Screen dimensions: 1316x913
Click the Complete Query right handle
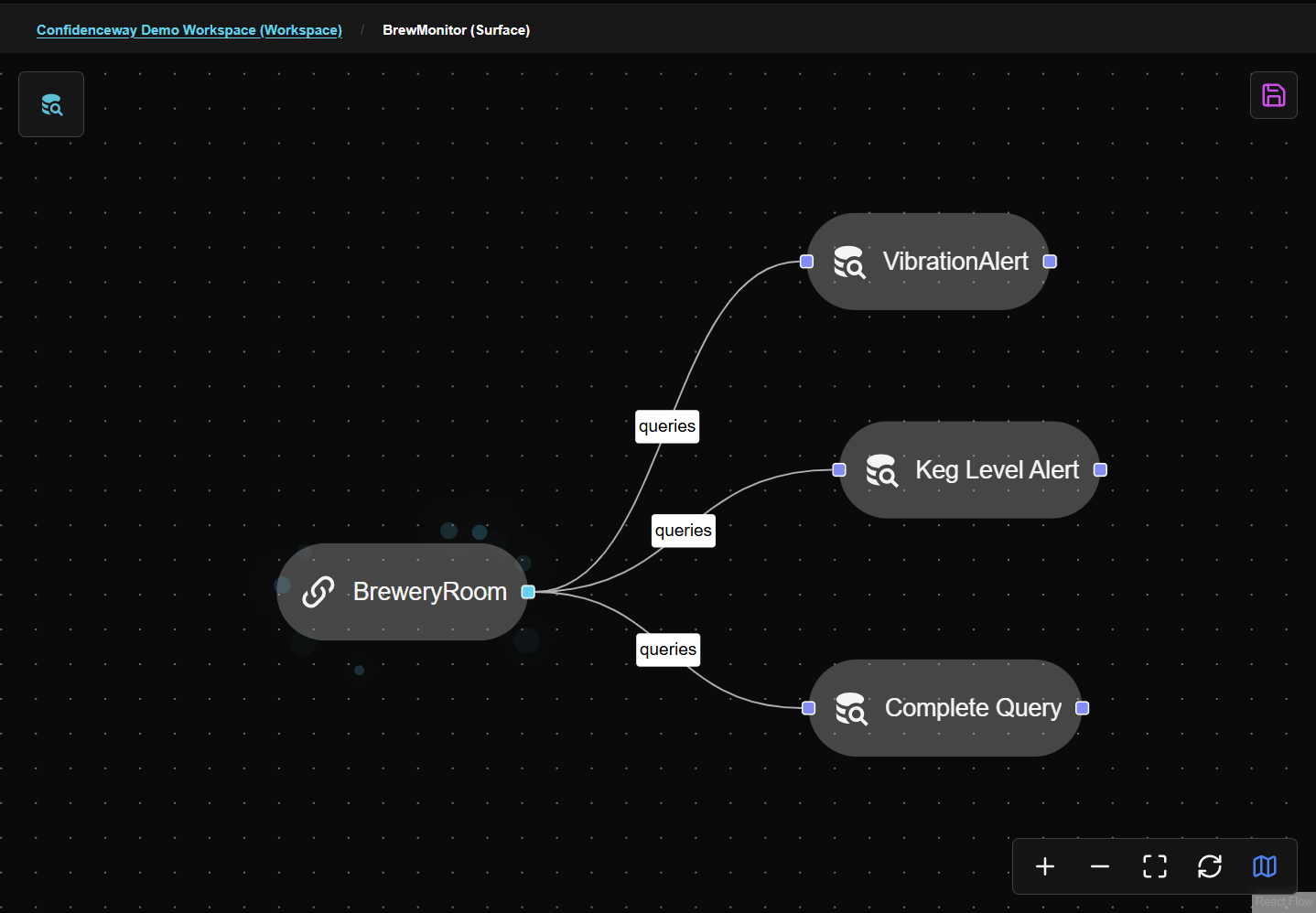[x=1083, y=708]
